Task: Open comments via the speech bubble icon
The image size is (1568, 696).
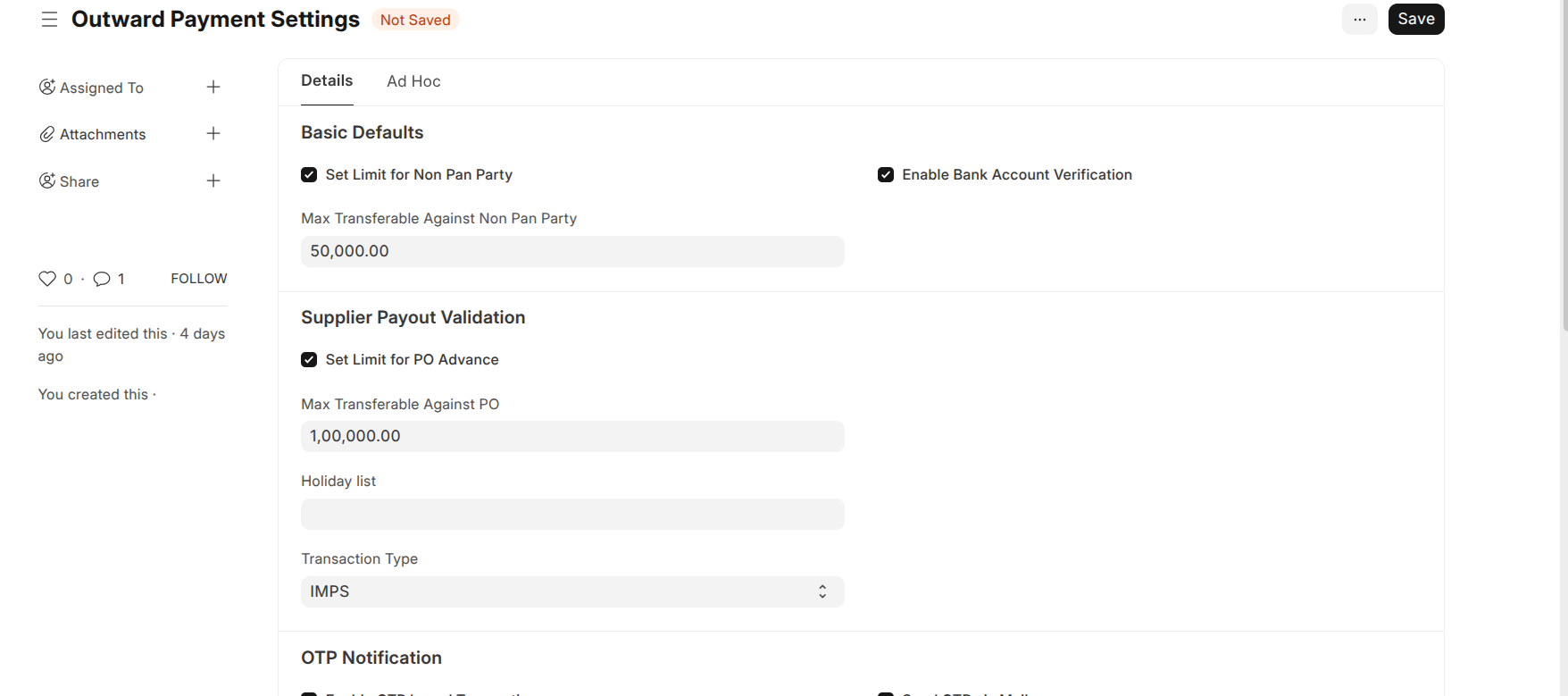Action: 102,279
